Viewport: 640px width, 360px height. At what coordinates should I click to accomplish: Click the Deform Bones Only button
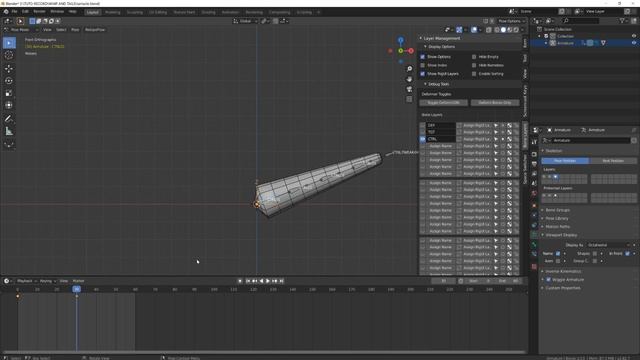495,103
